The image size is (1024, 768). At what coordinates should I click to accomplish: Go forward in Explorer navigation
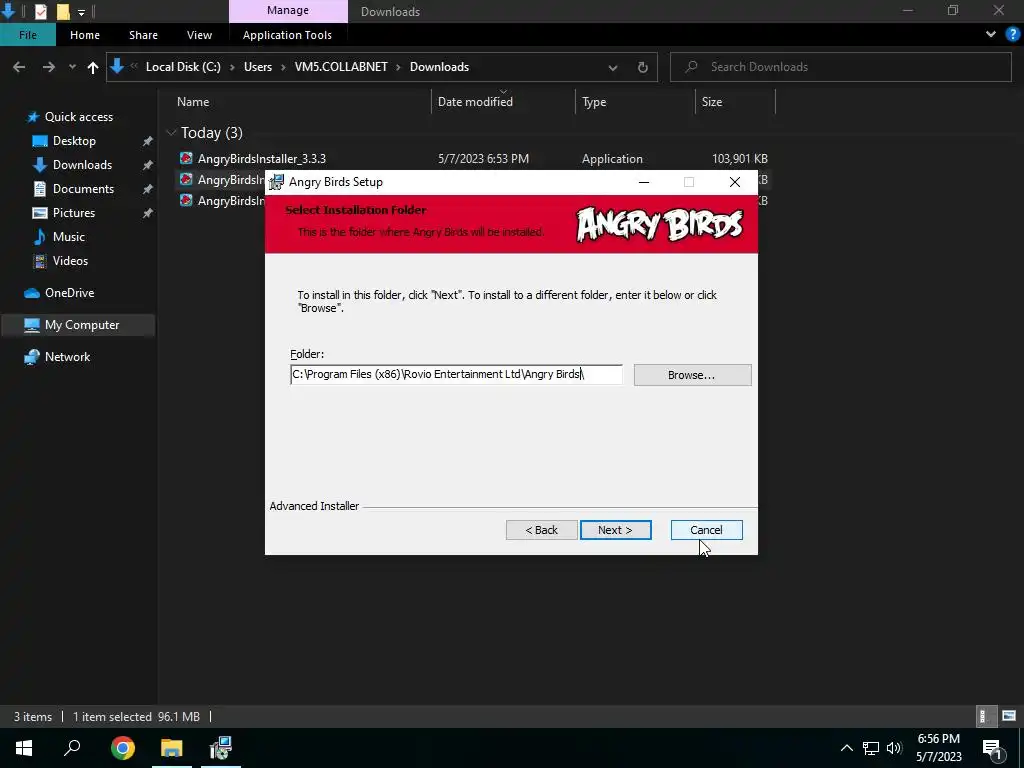48,67
